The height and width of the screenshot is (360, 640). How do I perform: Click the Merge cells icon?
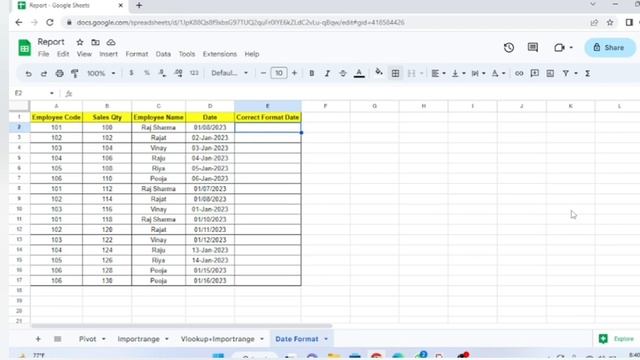[411, 73]
